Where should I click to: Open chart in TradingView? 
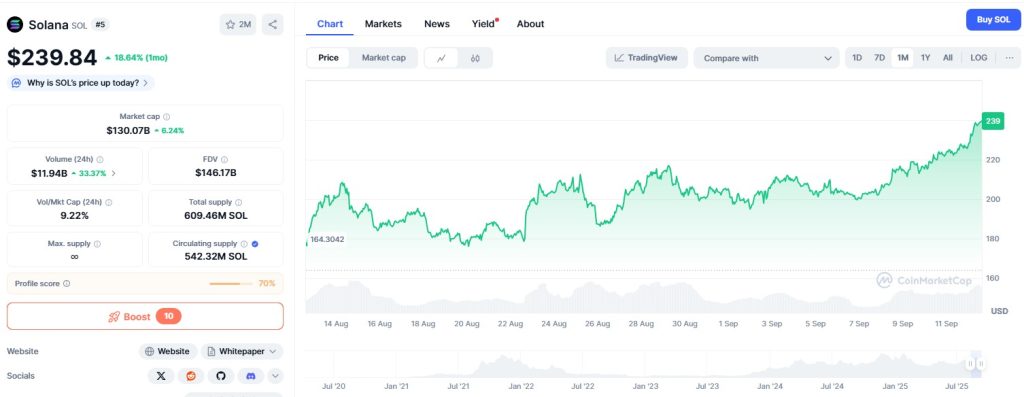(x=647, y=58)
